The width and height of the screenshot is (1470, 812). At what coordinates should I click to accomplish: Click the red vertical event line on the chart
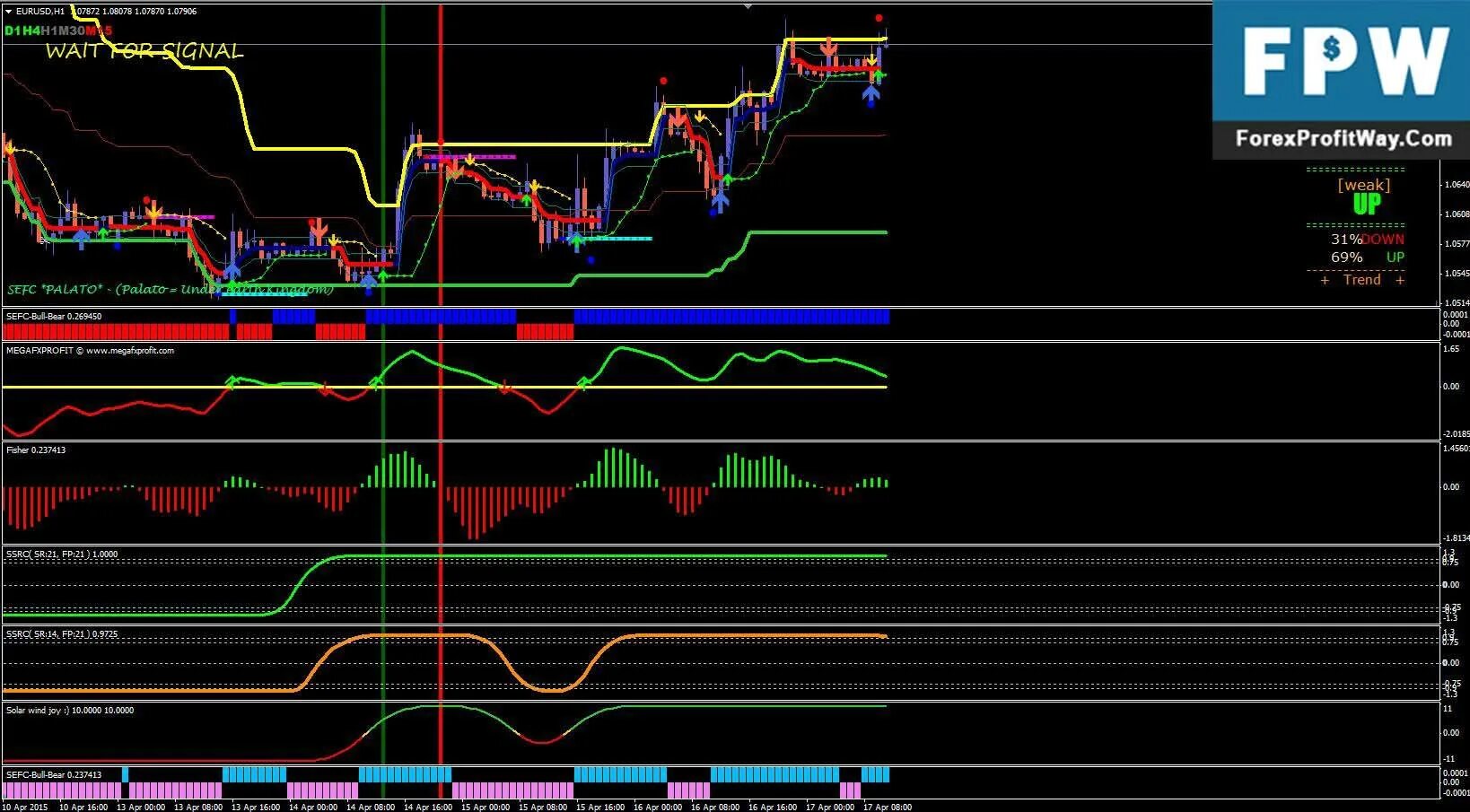pos(440,404)
